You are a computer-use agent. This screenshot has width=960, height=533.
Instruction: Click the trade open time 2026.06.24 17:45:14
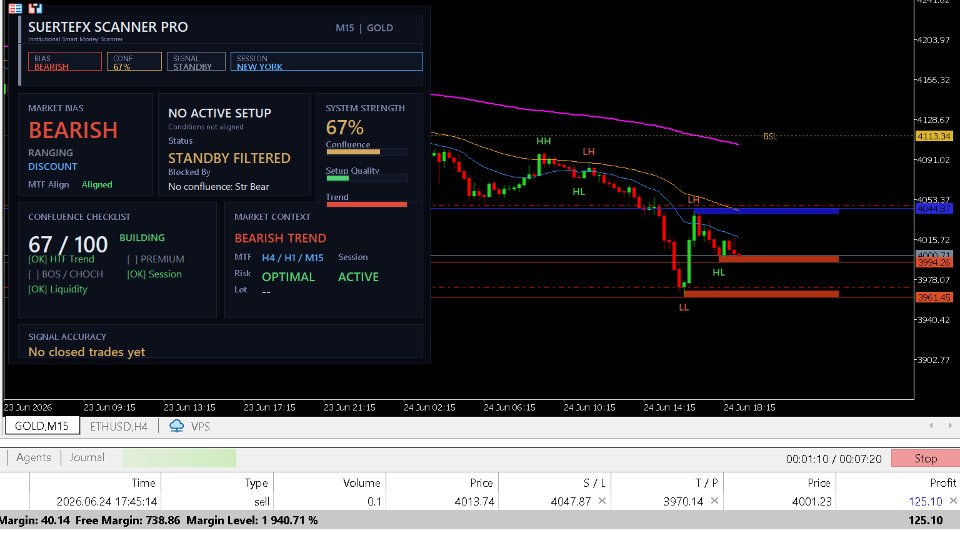point(107,501)
